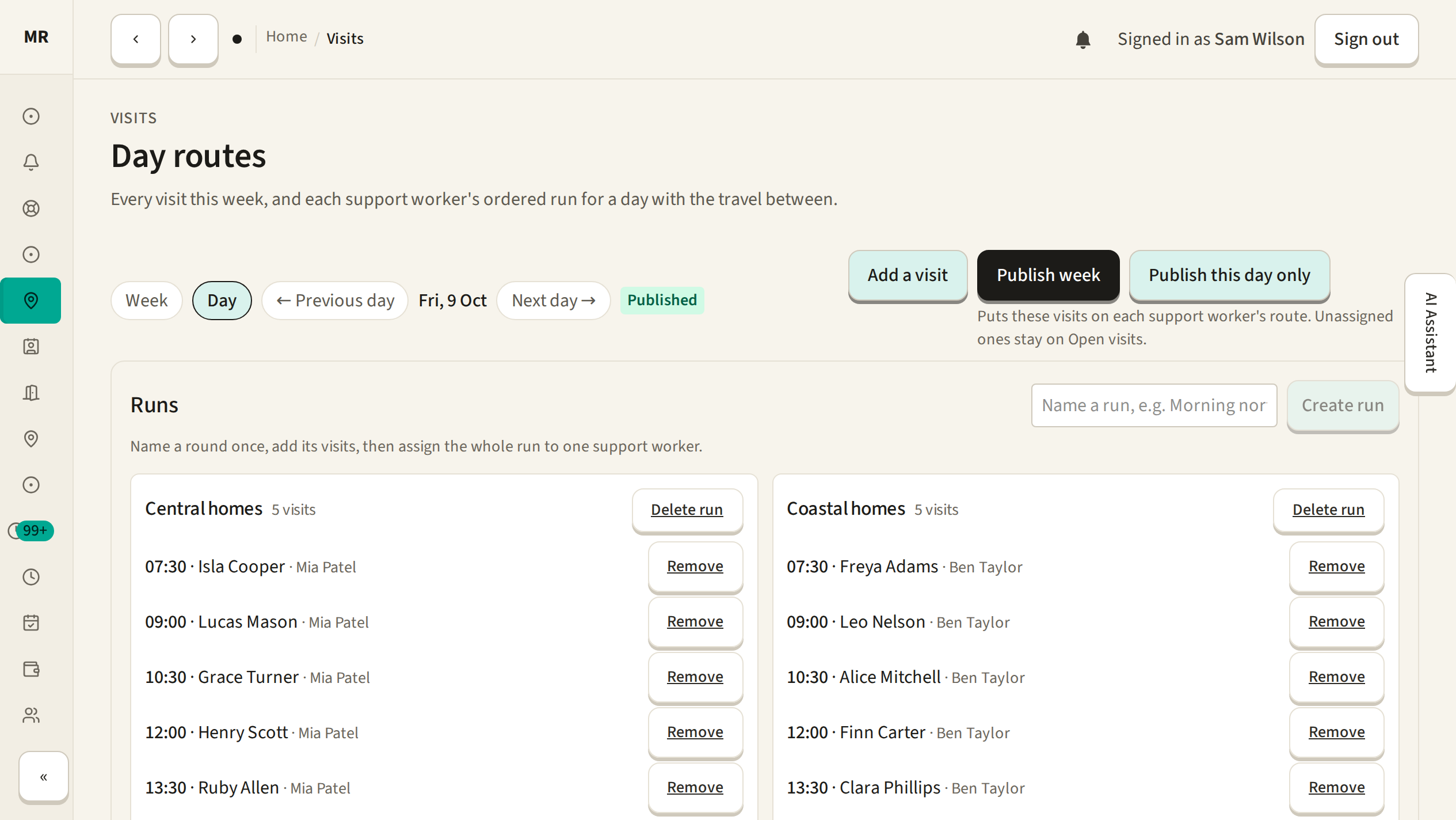1456x820 pixels.
Task: Click the Create run button
Action: (1343, 405)
